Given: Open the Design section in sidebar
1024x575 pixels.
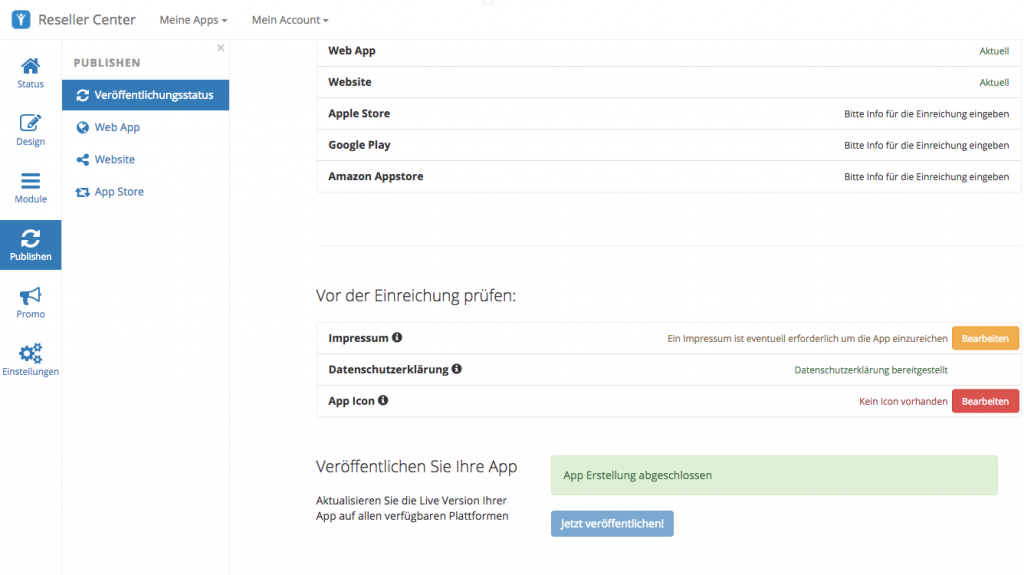Looking at the screenshot, I should pos(30,130).
